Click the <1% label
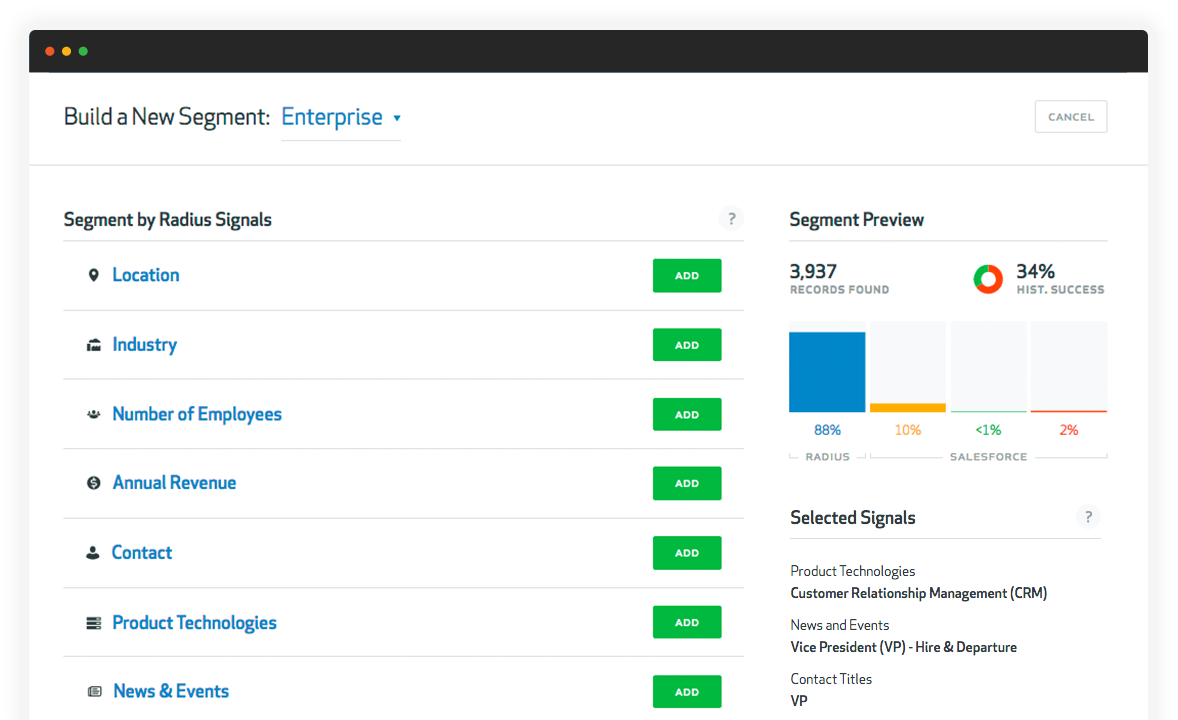The width and height of the screenshot is (1178, 720). point(988,430)
